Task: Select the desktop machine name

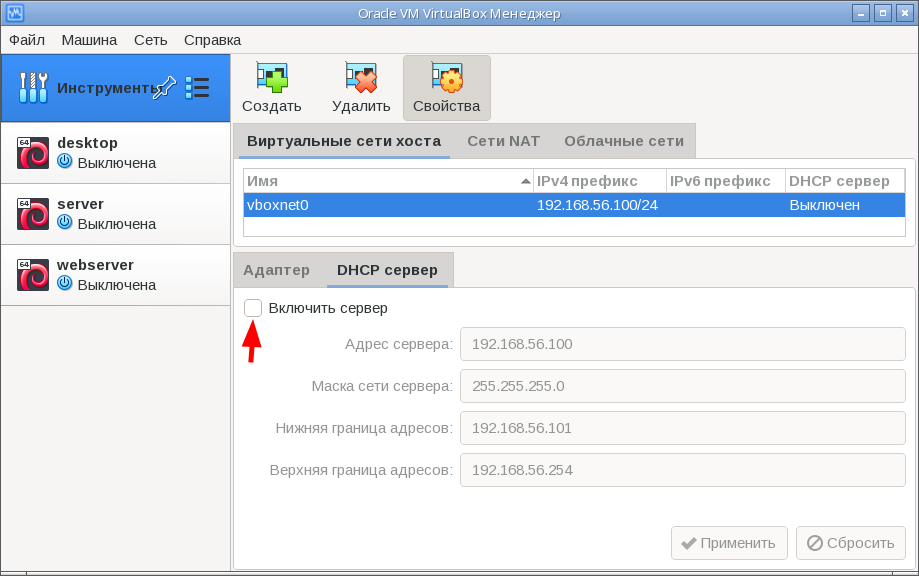Action: click(x=87, y=143)
